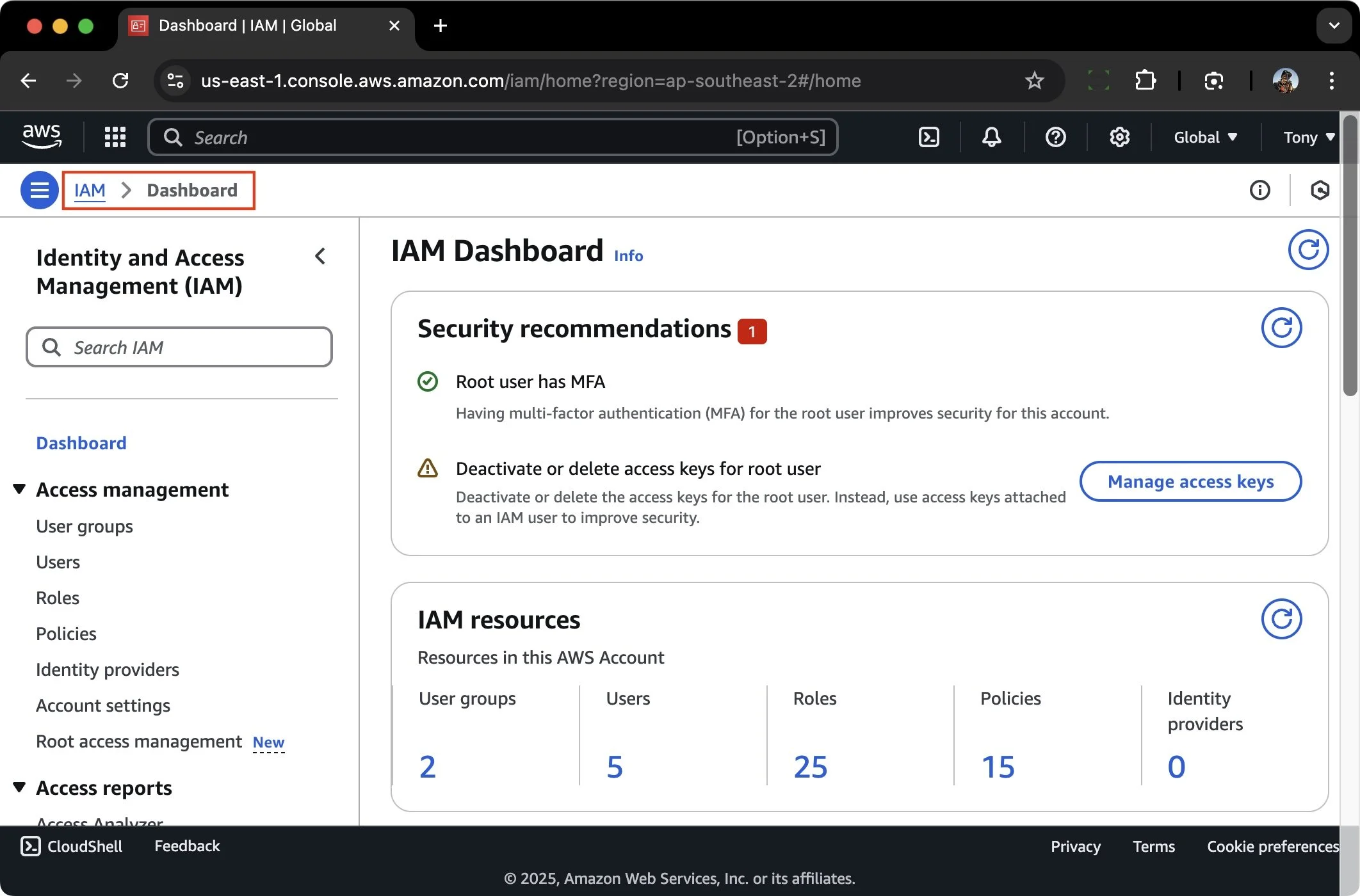Open AWS help via the question mark icon
This screenshot has width=1360, height=896.
[1055, 137]
